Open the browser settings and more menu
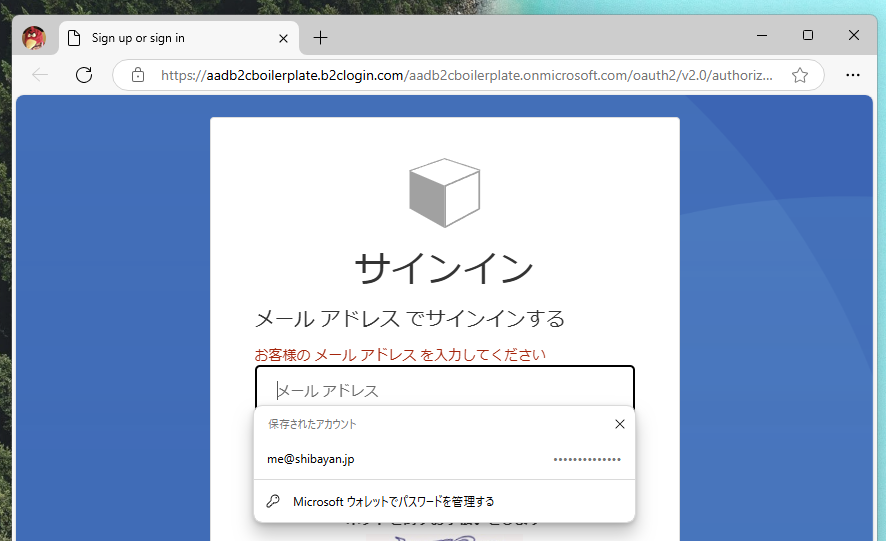This screenshot has height=541, width=886. coord(853,75)
